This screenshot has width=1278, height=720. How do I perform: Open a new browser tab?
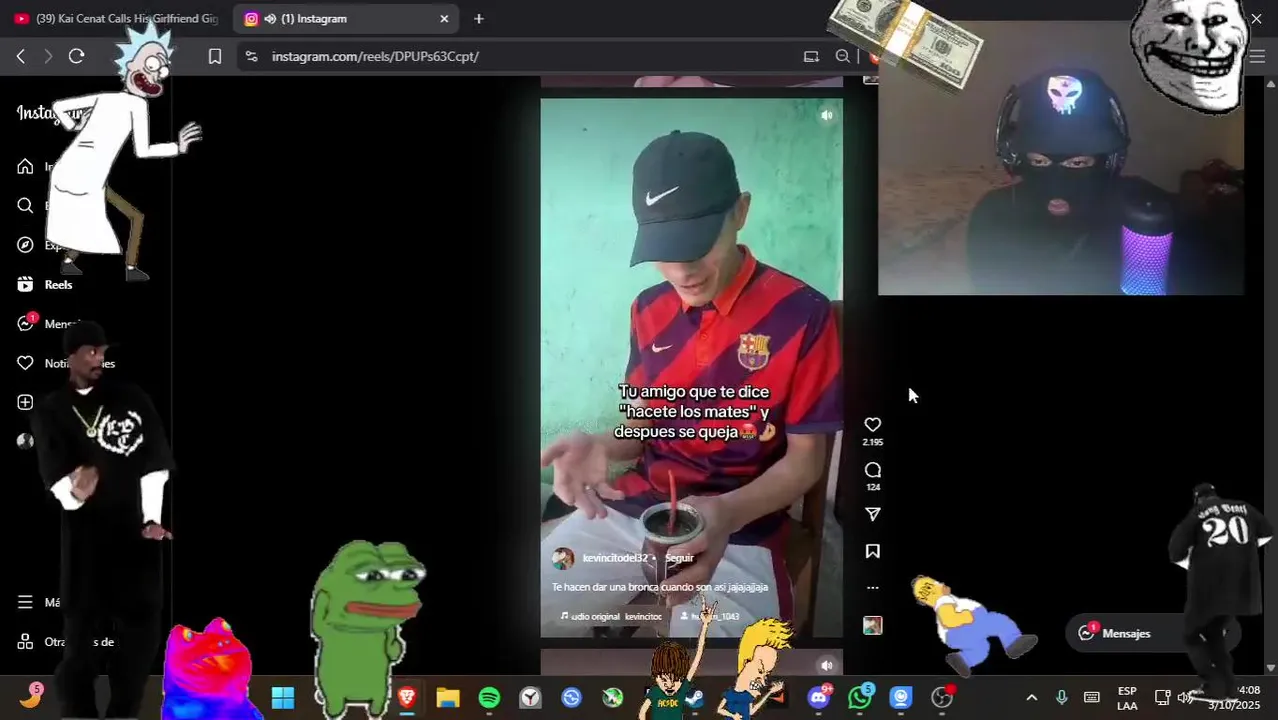pos(479,18)
